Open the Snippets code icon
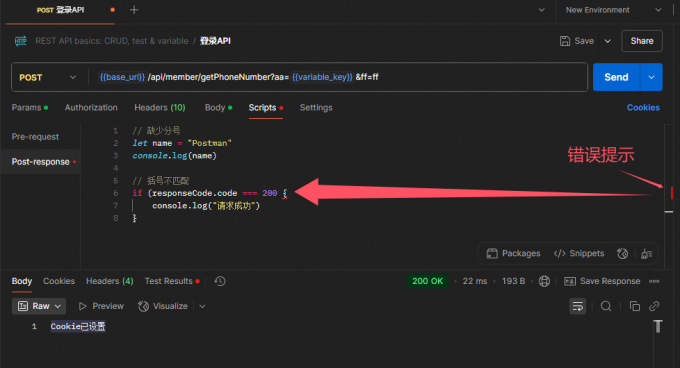Image resolution: width=680 pixels, height=368 pixels. coord(559,254)
